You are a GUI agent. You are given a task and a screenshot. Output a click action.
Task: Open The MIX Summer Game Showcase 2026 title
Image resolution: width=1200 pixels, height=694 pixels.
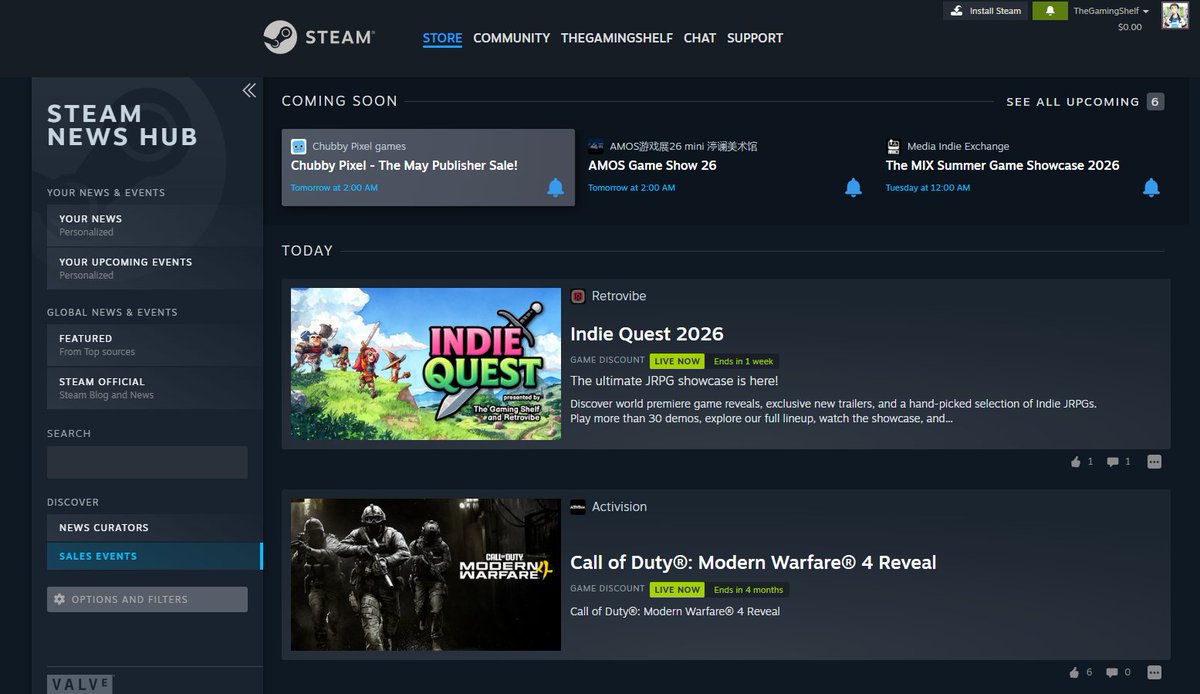pos(1002,166)
